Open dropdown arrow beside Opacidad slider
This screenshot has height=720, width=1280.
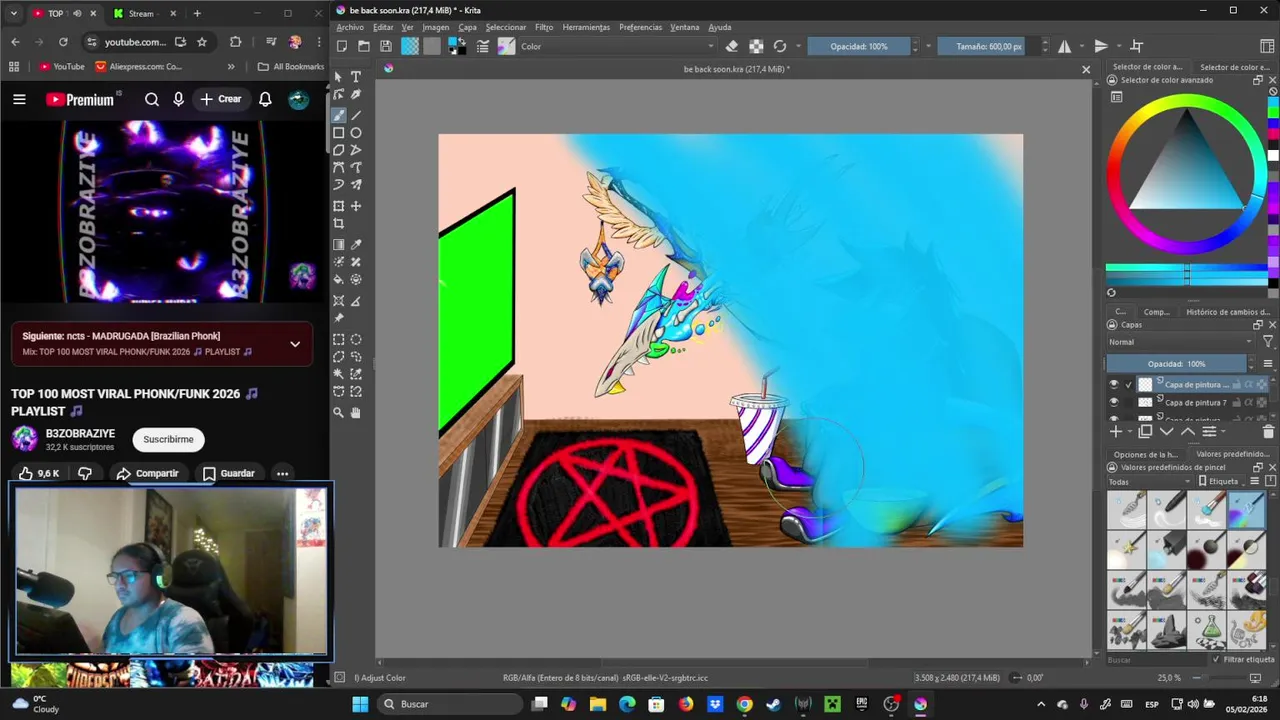(x=928, y=46)
